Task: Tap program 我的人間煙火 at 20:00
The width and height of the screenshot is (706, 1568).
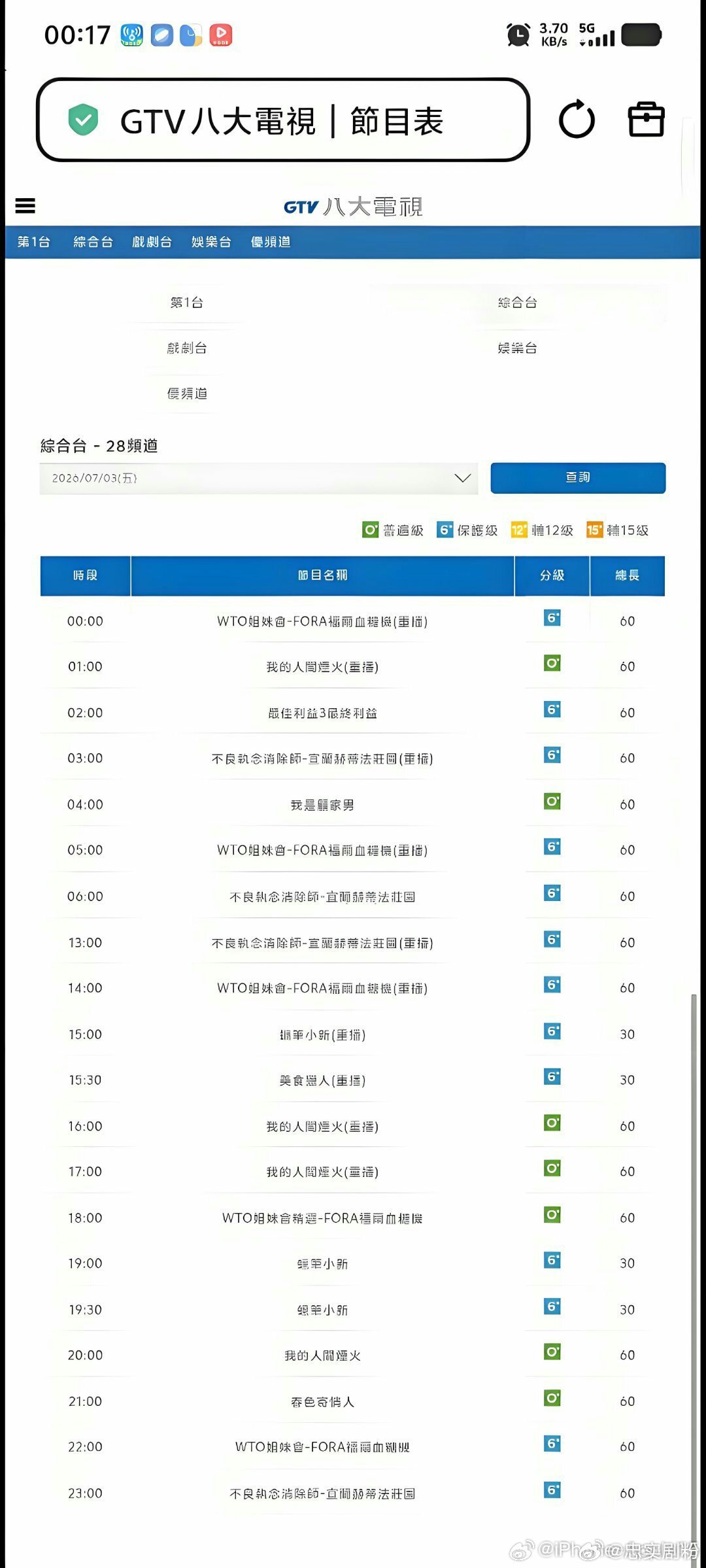Action: 322,1356
